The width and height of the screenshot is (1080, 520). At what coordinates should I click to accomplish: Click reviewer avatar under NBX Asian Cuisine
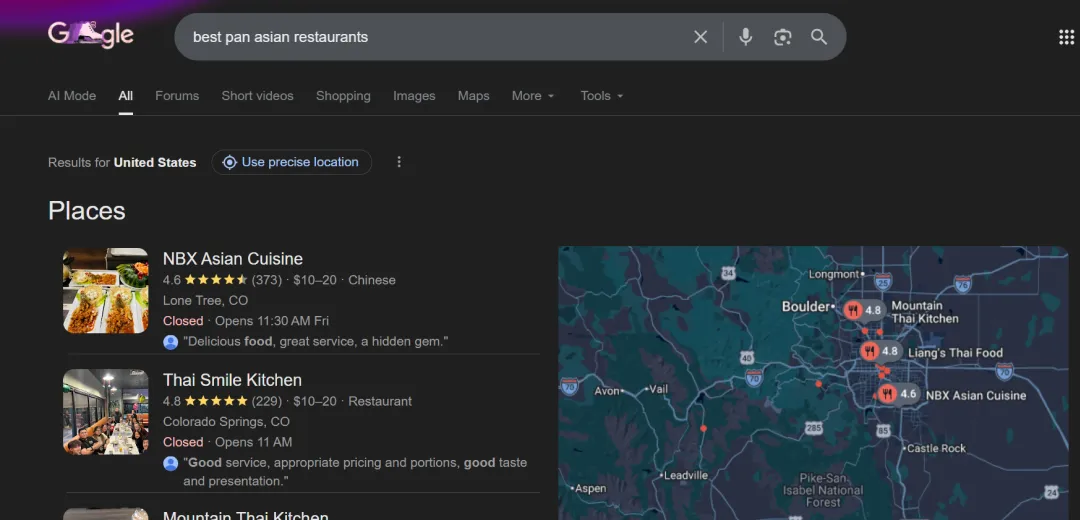tap(171, 342)
